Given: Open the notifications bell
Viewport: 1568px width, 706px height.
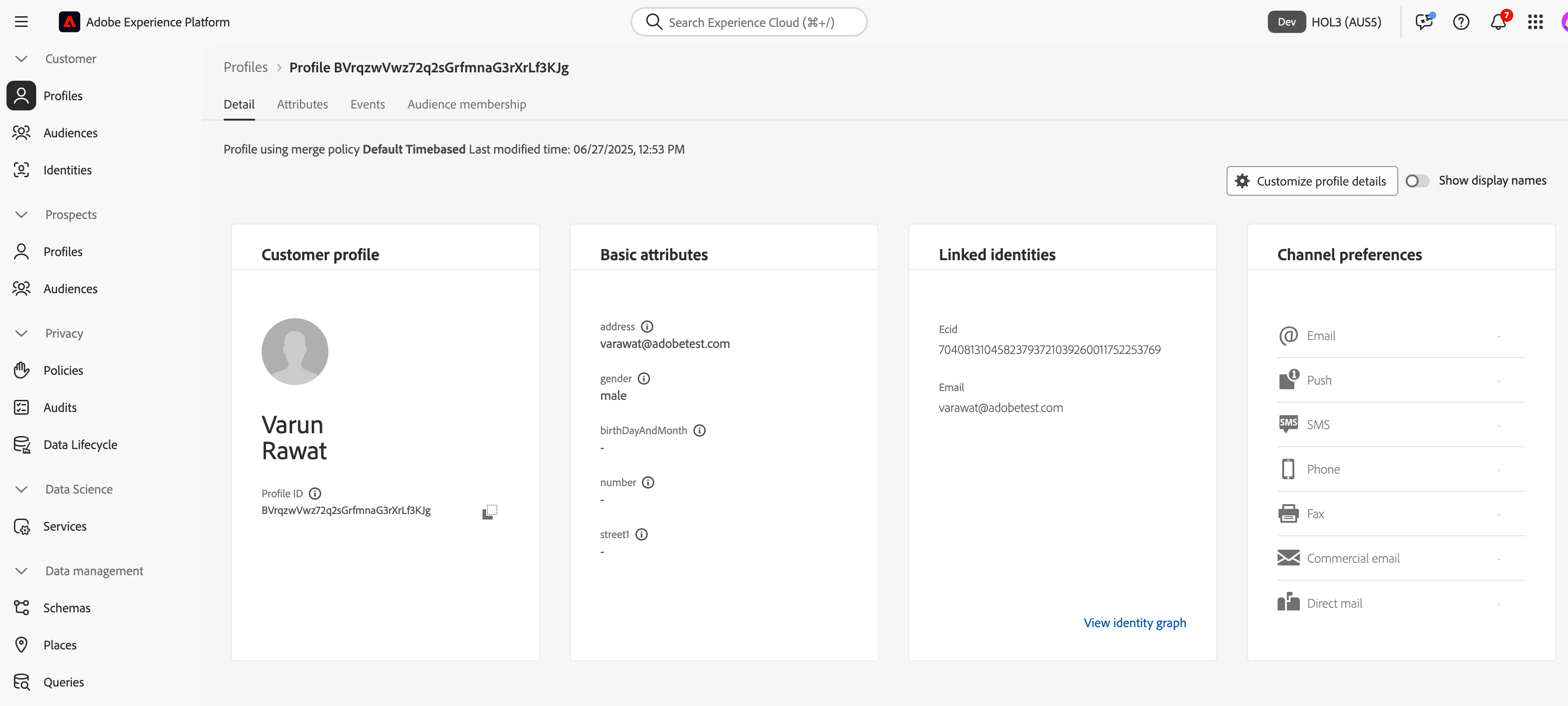Looking at the screenshot, I should point(1498,22).
